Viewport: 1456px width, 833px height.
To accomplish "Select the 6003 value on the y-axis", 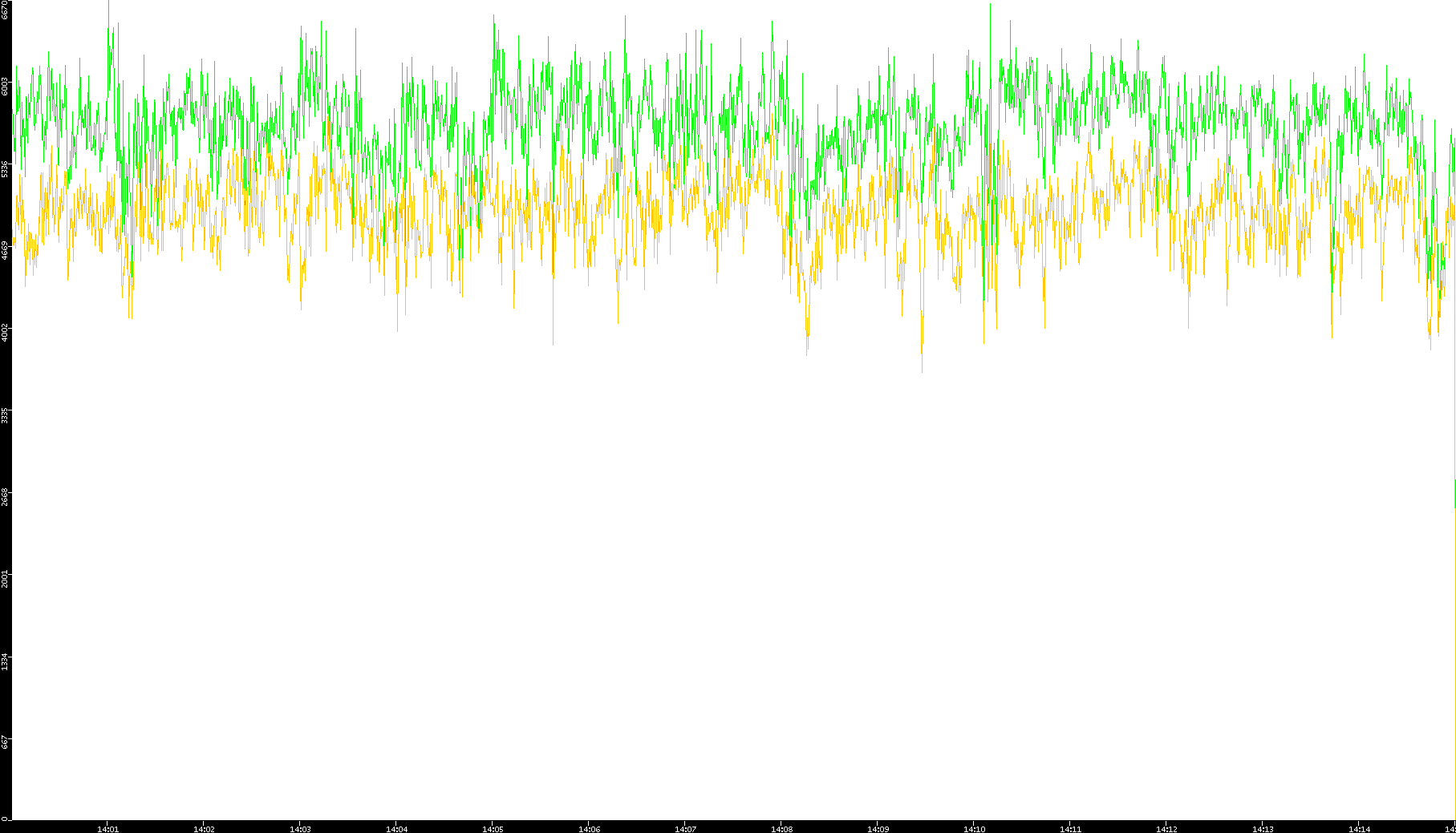I will 6,86.
